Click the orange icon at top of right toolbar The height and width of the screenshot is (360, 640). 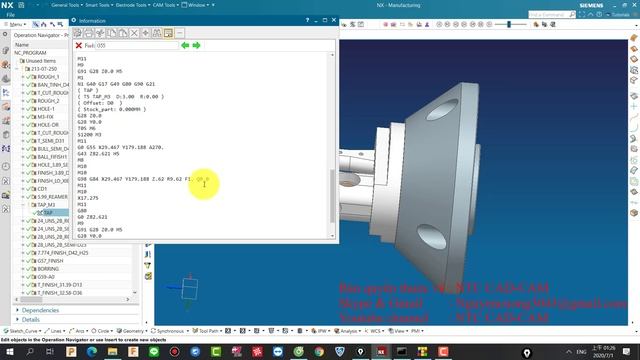click(633, 38)
